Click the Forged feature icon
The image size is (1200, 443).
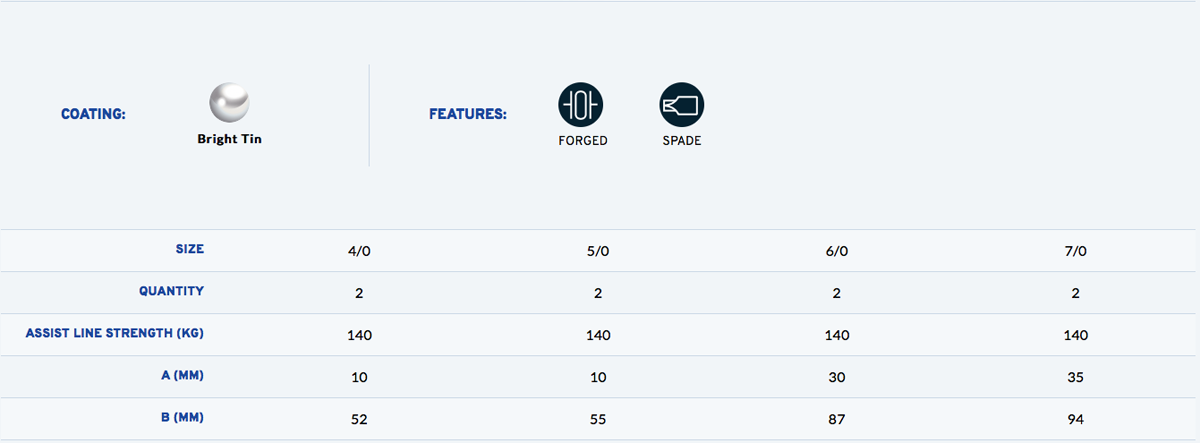pyautogui.click(x=581, y=104)
